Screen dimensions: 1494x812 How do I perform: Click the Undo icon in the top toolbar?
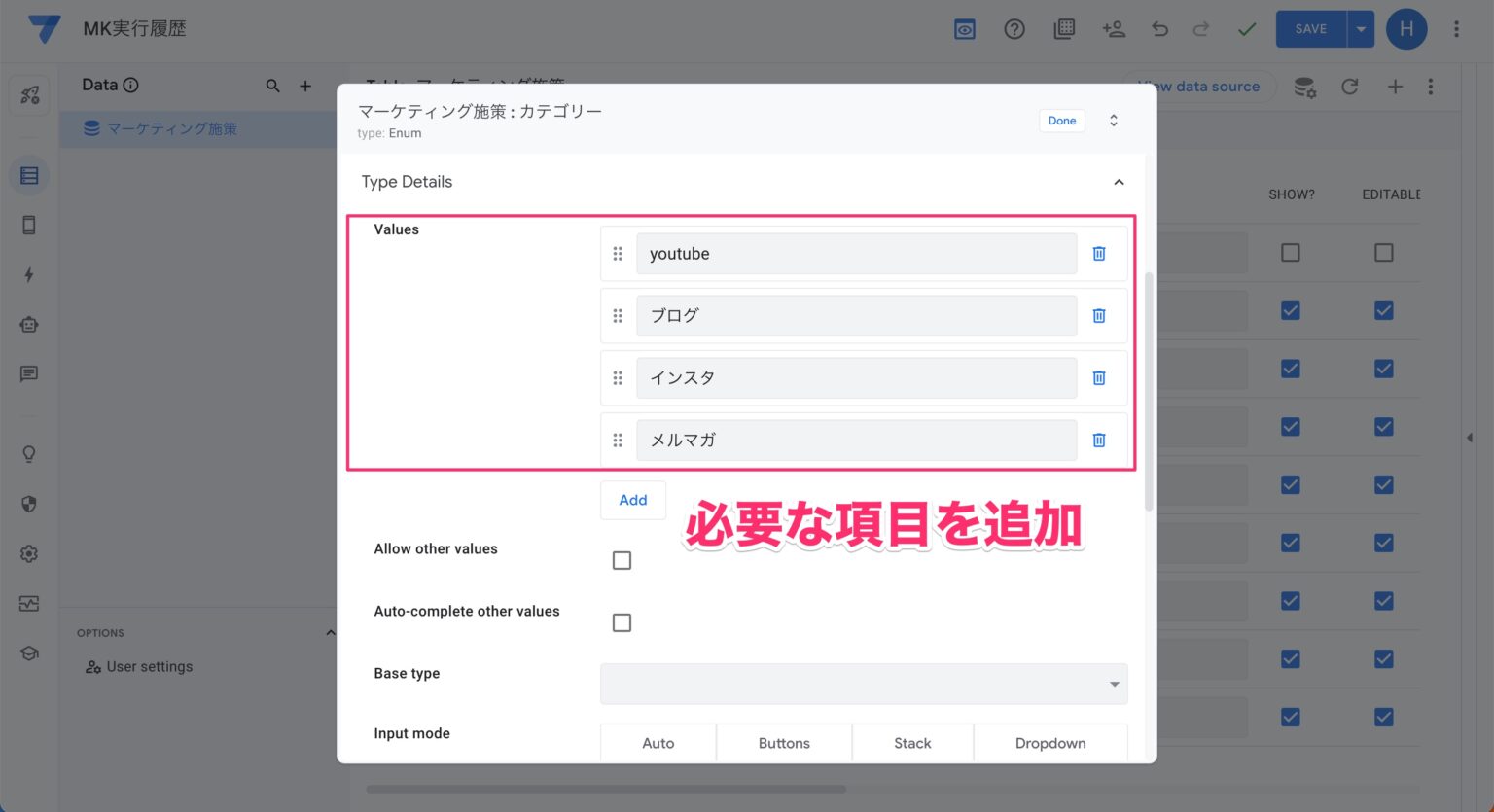pyautogui.click(x=1159, y=29)
